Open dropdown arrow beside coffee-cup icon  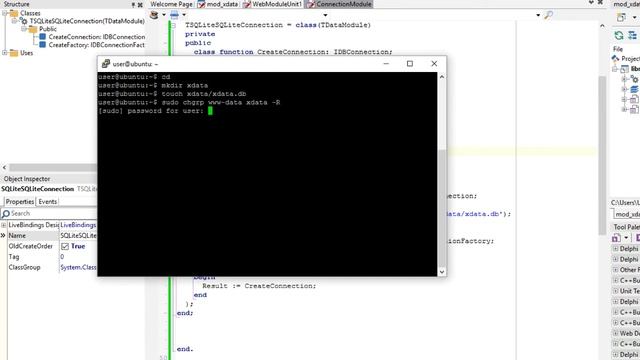tap(164, 15)
